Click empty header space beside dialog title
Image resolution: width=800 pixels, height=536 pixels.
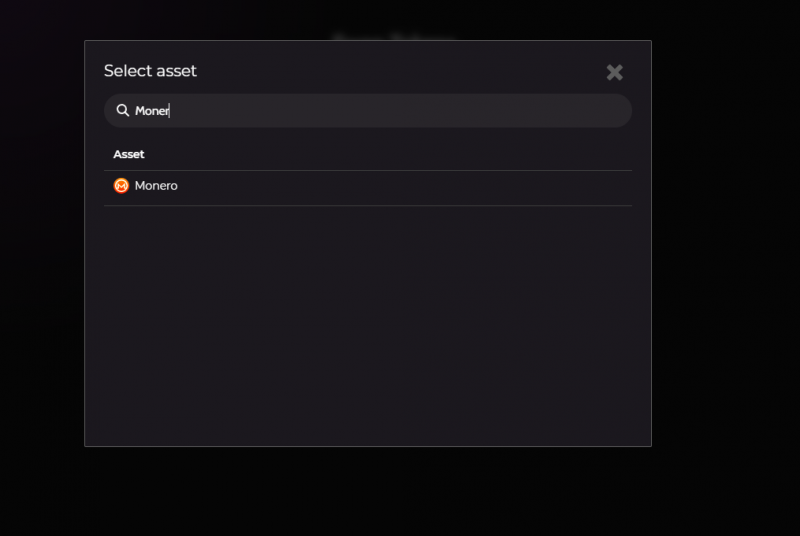pyautogui.click(x=400, y=71)
